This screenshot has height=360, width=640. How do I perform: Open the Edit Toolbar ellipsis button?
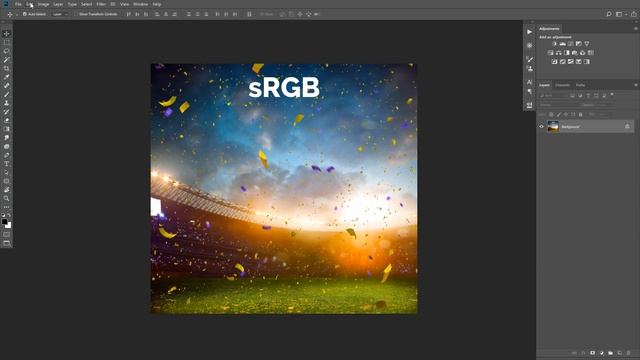[x=7, y=207]
